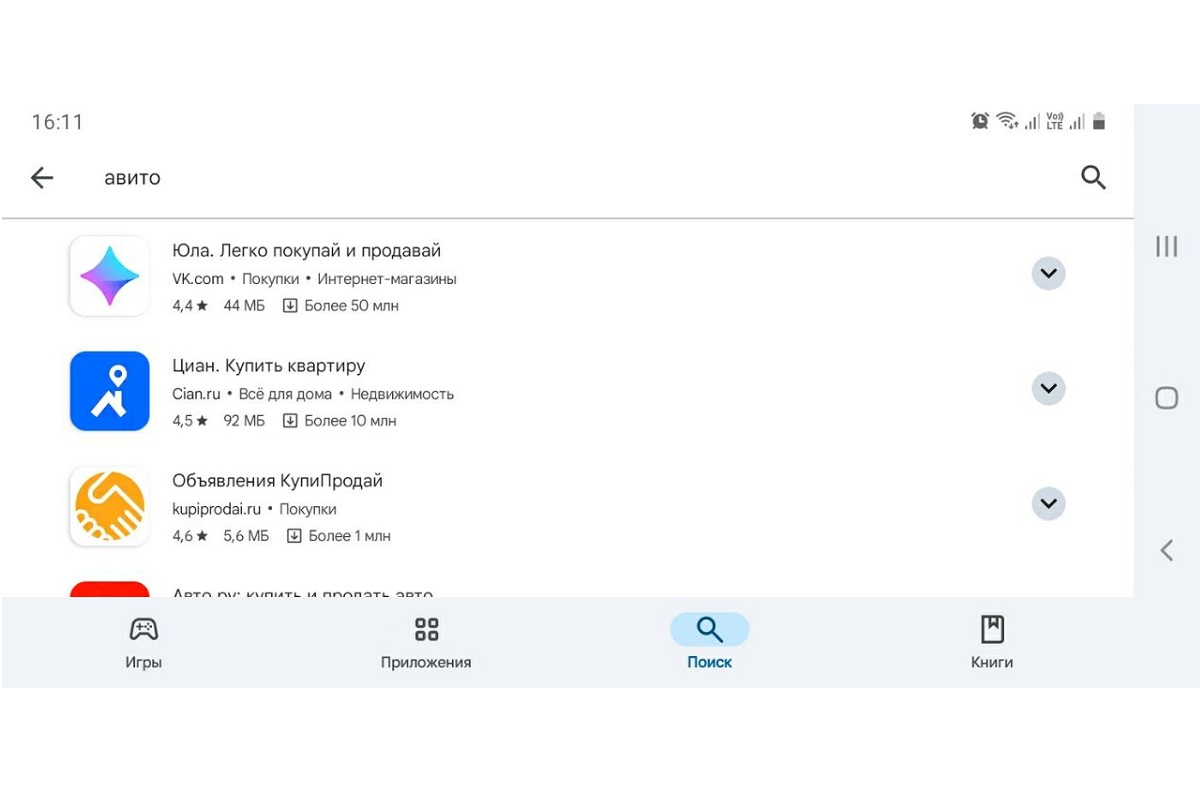
Task: Switch to the Приложения tab
Action: point(426,642)
